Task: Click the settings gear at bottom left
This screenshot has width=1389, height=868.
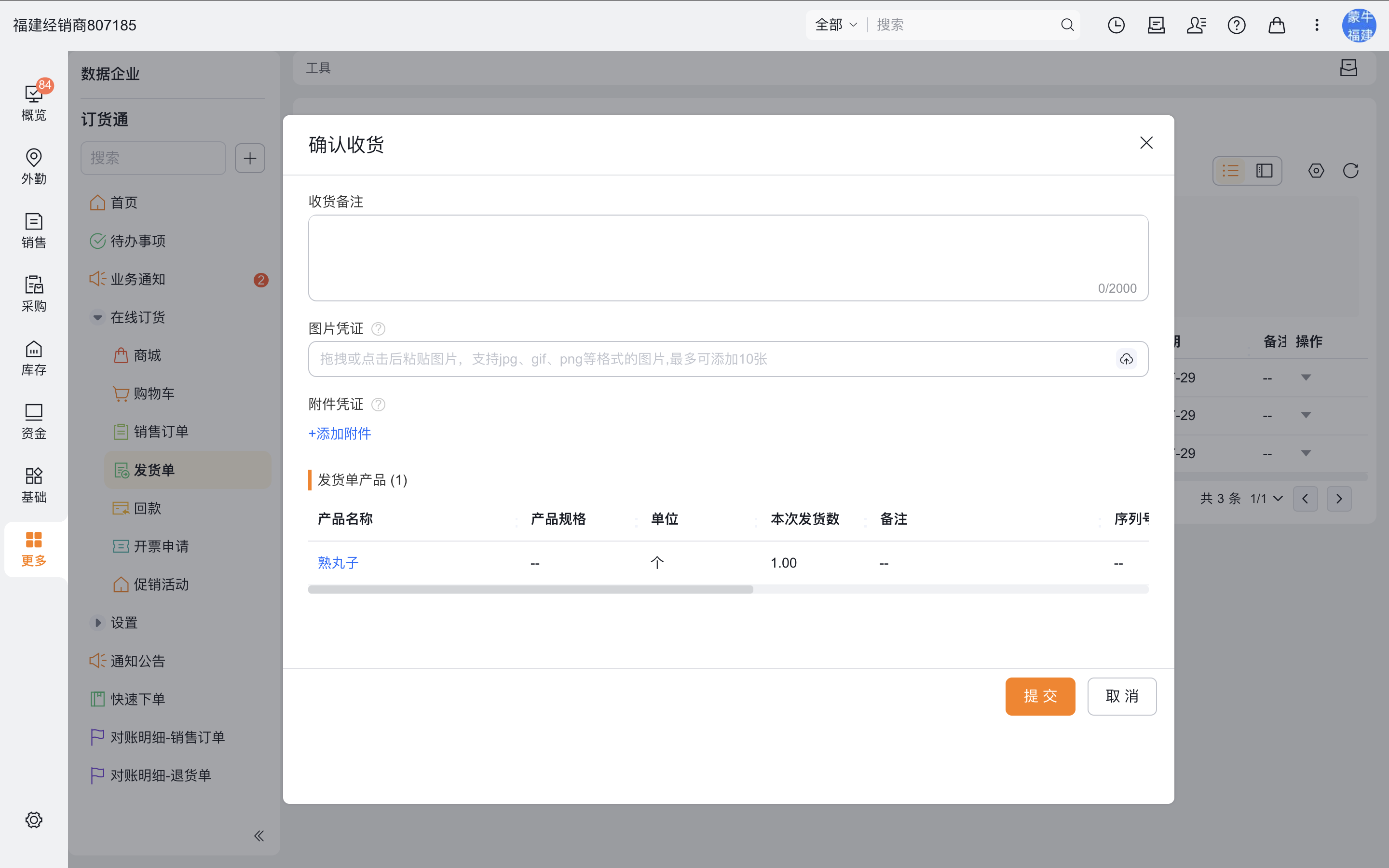Action: click(34, 820)
